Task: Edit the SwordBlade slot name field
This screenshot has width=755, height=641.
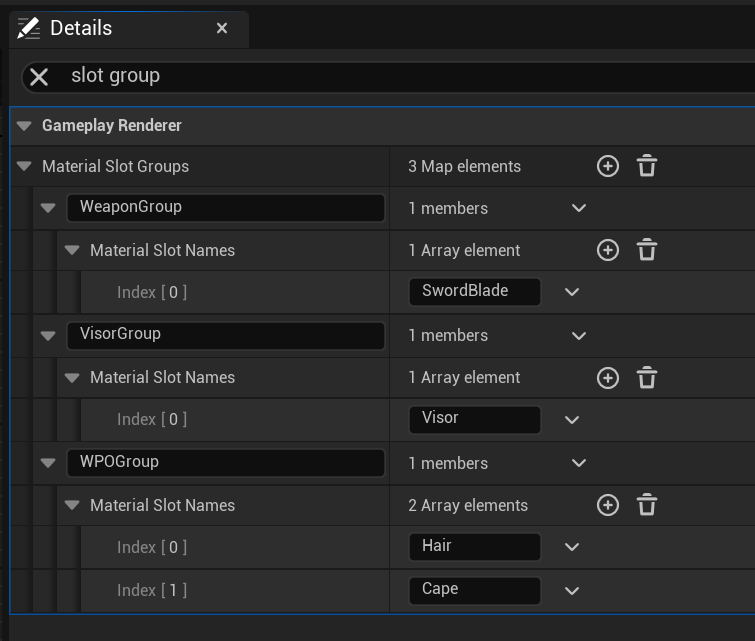Action: click(475, 291)
